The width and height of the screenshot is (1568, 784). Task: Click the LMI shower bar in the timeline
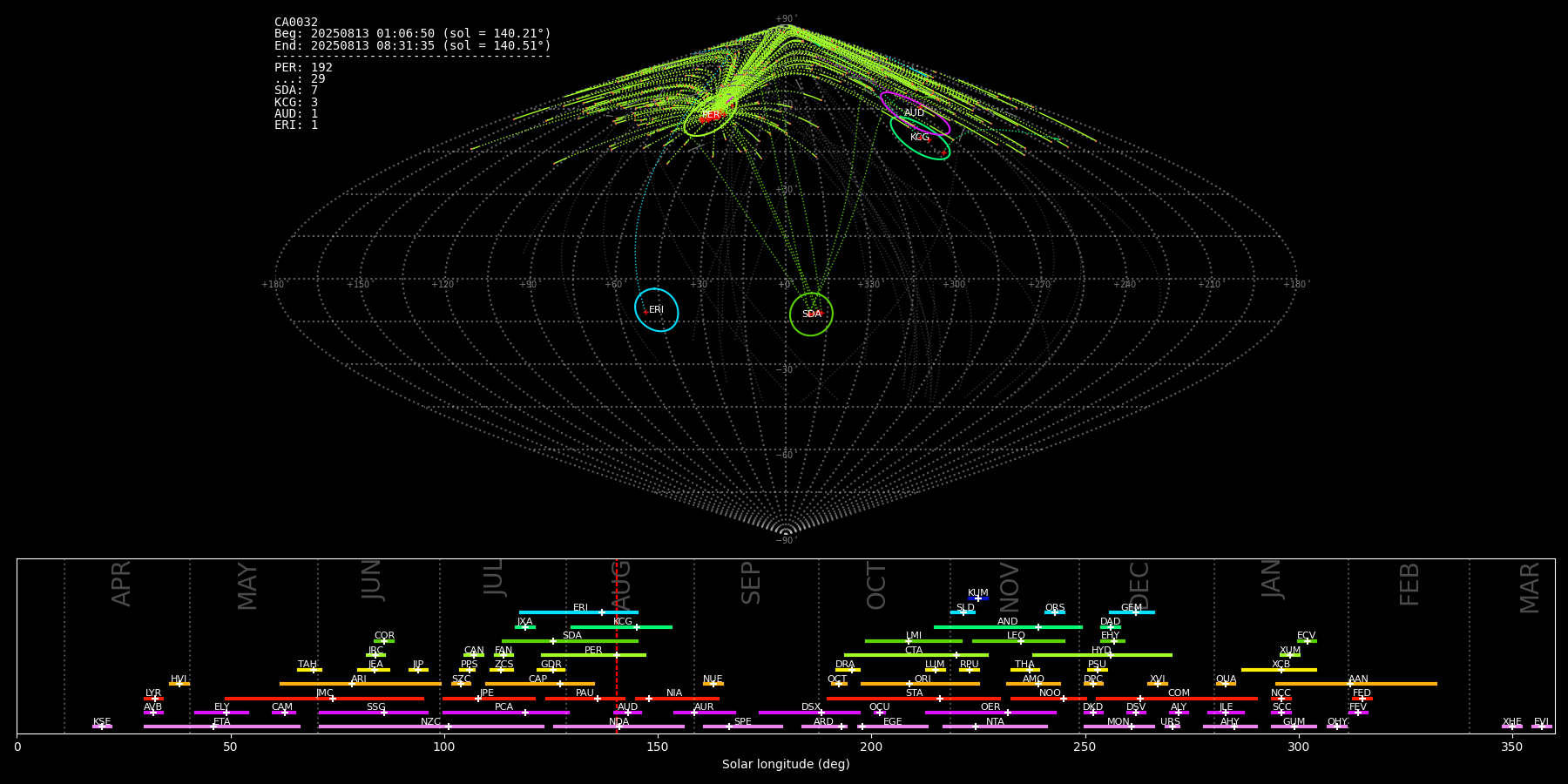click(914, 641)
